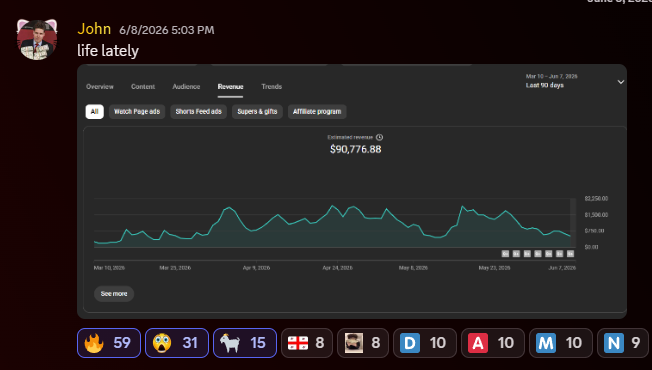
Task: Switch to the Content tab
Action: (x=143, y=86)
